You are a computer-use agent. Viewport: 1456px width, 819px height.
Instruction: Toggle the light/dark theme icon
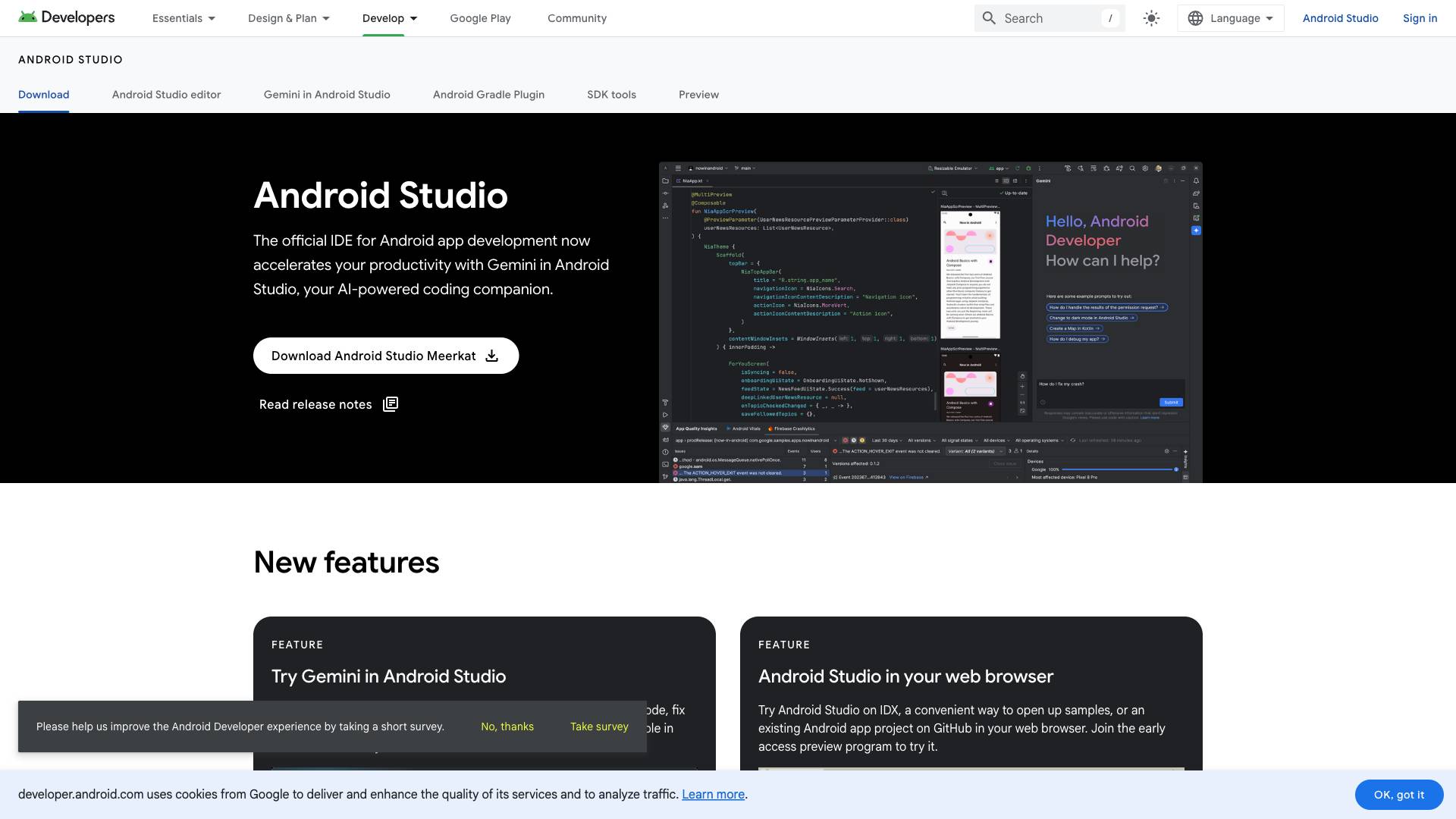tap(1151, 18)
